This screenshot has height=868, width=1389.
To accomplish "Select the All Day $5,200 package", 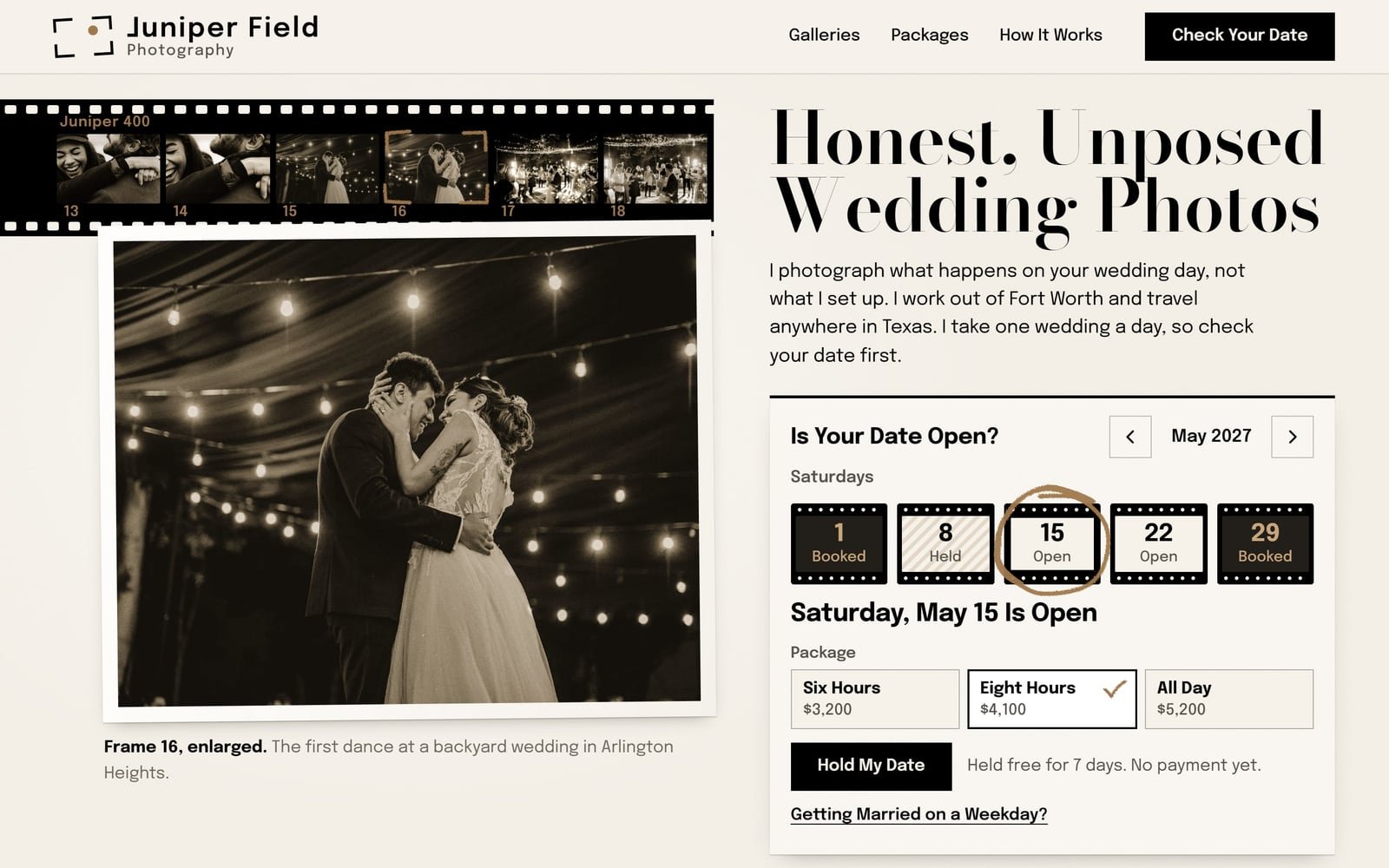I will [x=1228, y=699].
